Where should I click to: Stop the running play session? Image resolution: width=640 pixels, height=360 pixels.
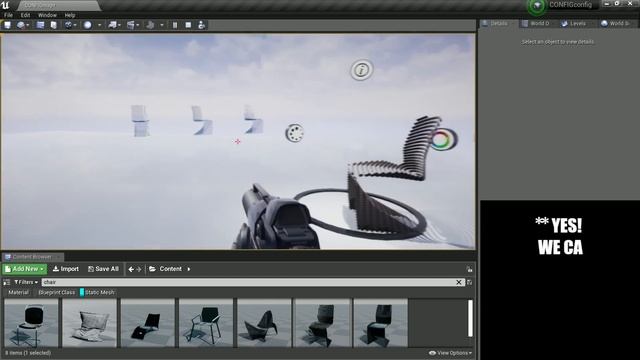point(188,25)
